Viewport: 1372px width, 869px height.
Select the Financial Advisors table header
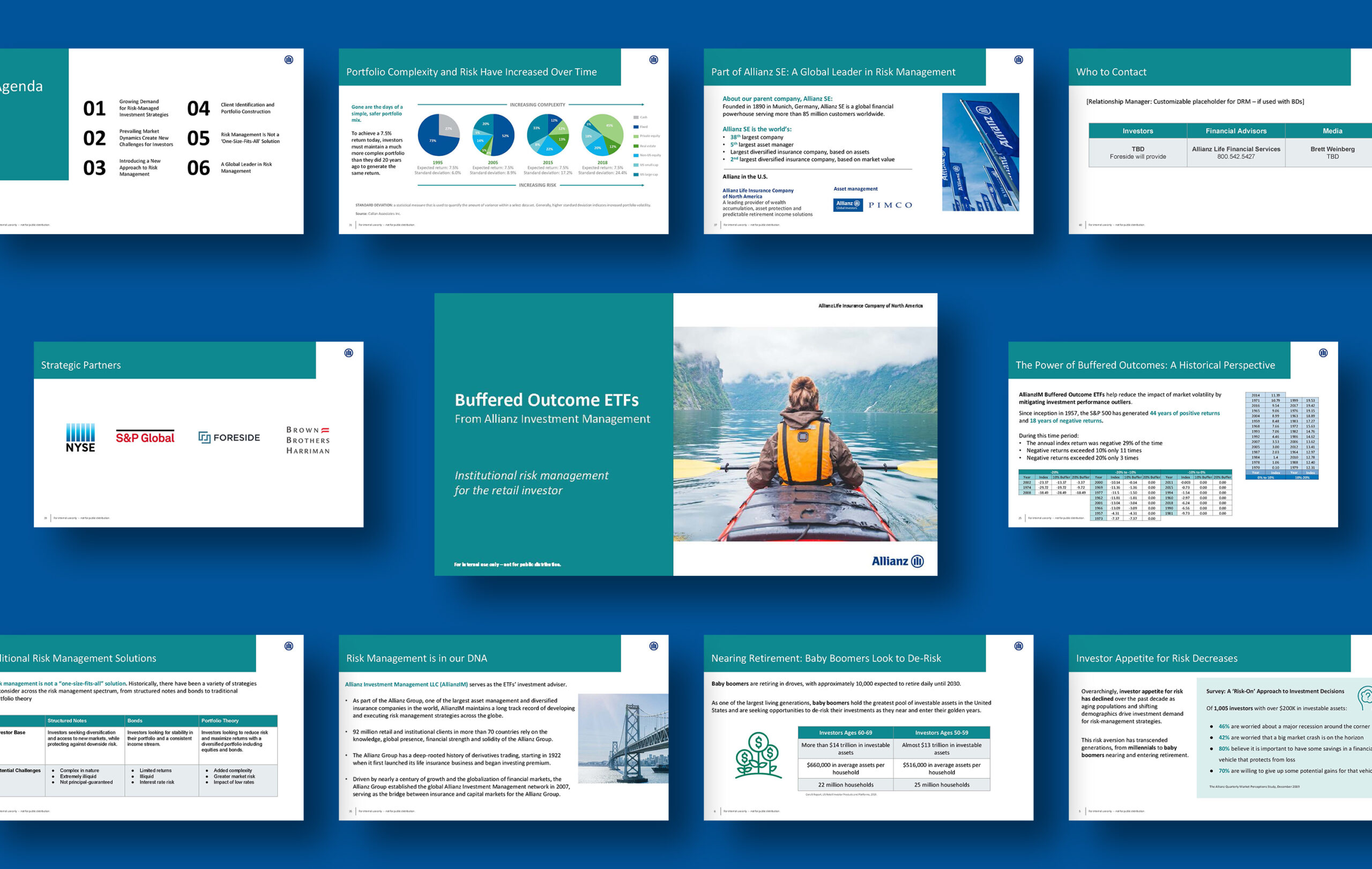point(1235,131)
